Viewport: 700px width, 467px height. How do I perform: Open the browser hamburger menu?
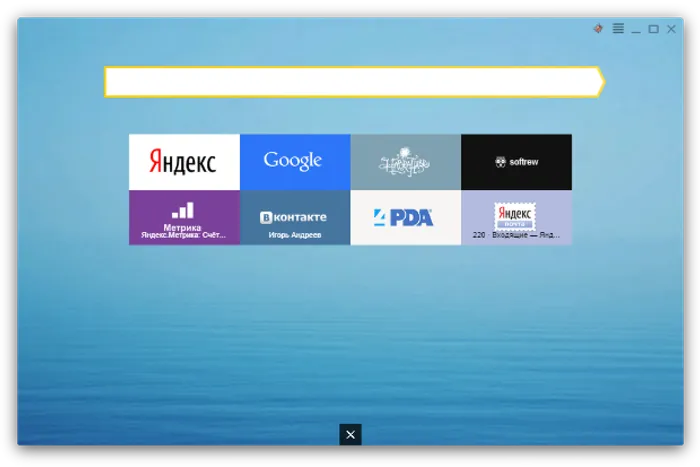coord(618,29)
